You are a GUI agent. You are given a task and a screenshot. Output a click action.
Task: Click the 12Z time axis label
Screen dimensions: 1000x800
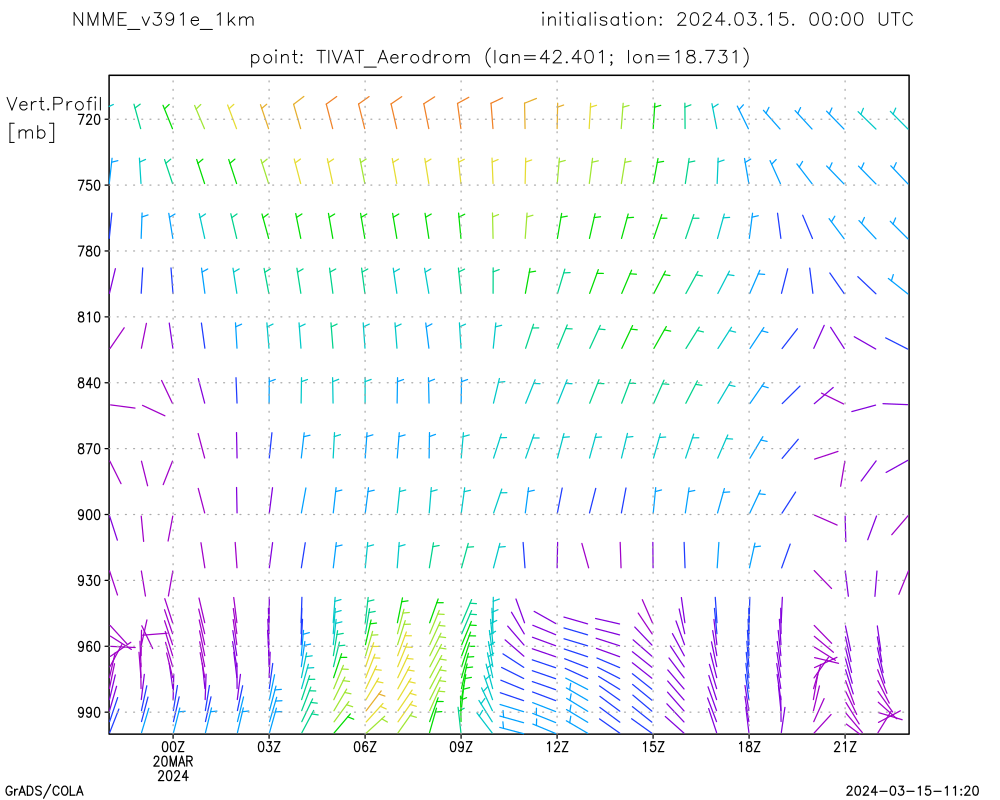pos(557,747)
